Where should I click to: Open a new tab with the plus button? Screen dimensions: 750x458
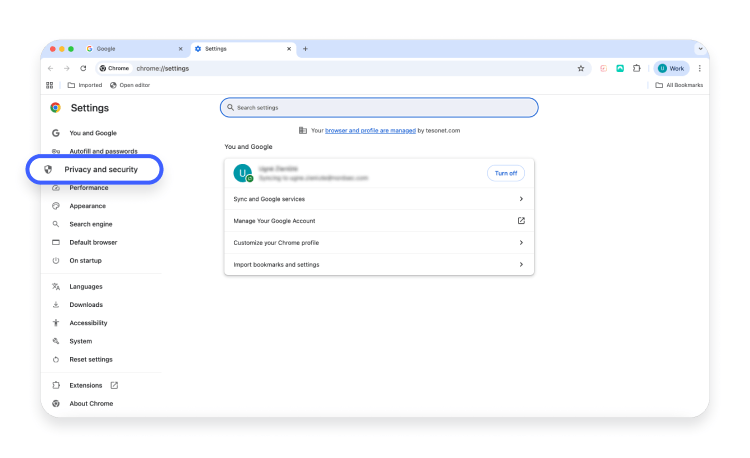click(305, 49)
